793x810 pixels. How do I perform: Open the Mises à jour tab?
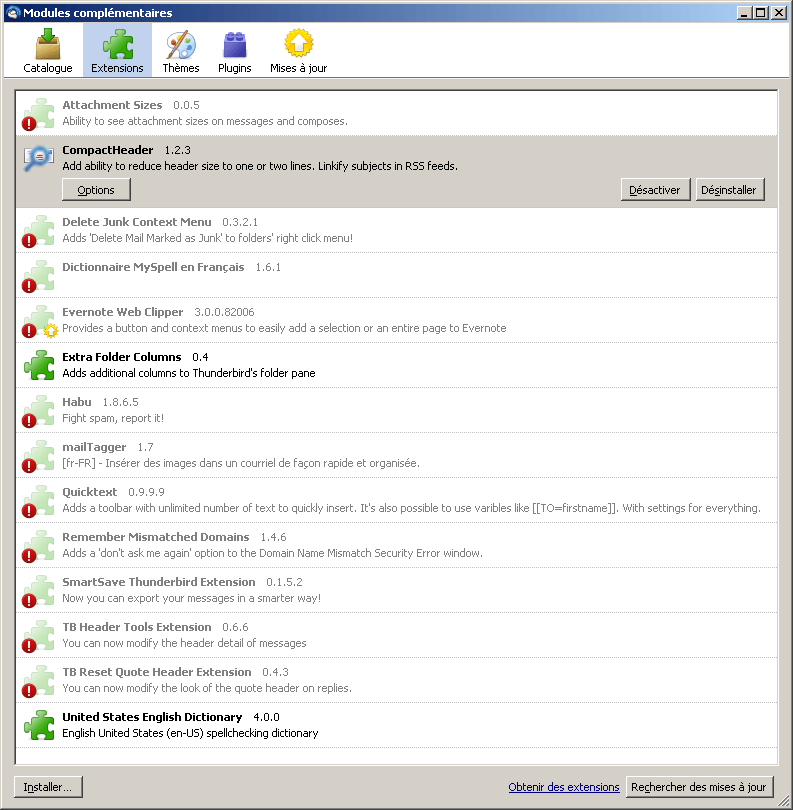click(x=299, y=51)
